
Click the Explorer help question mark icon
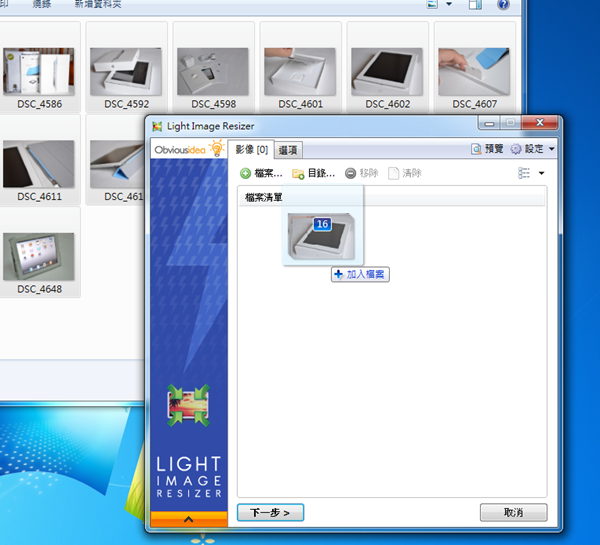point(503,4)
